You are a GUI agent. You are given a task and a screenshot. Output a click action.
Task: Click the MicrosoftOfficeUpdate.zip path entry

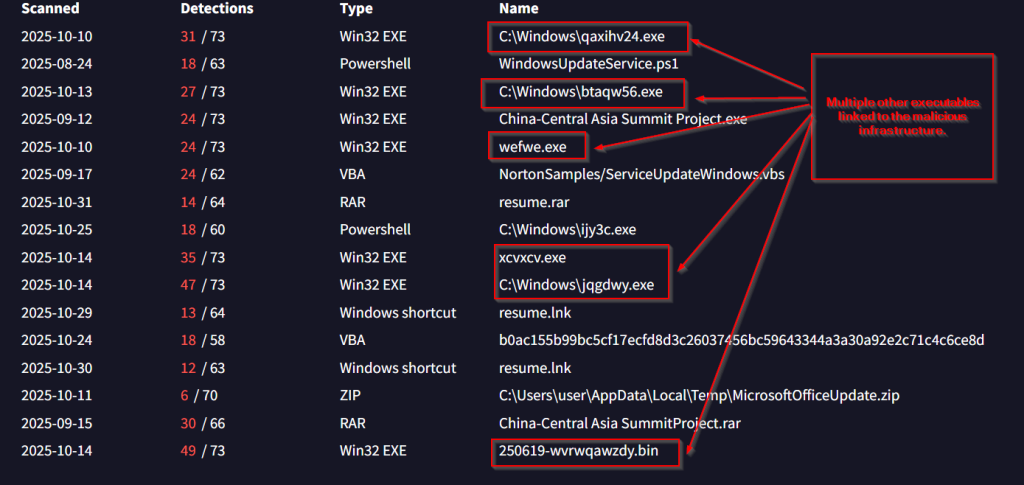698,396
